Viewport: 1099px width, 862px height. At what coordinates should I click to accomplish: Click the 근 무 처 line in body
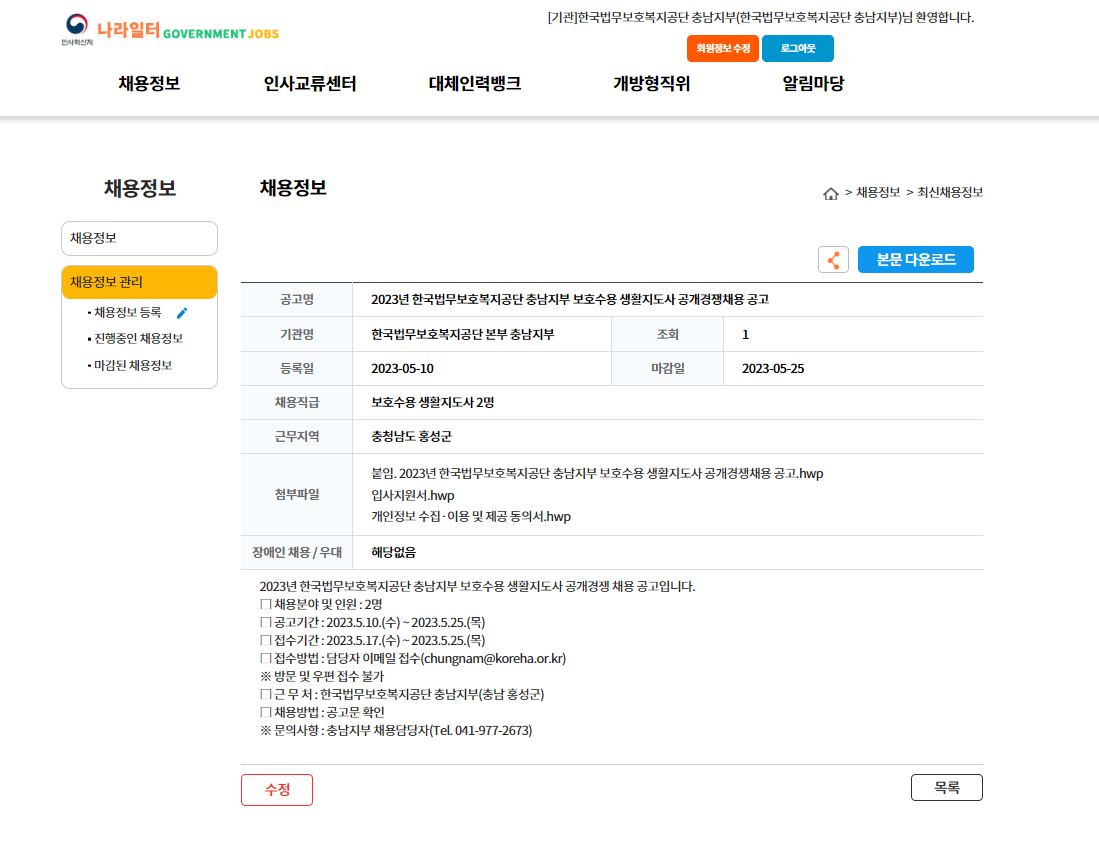(402, 695)
